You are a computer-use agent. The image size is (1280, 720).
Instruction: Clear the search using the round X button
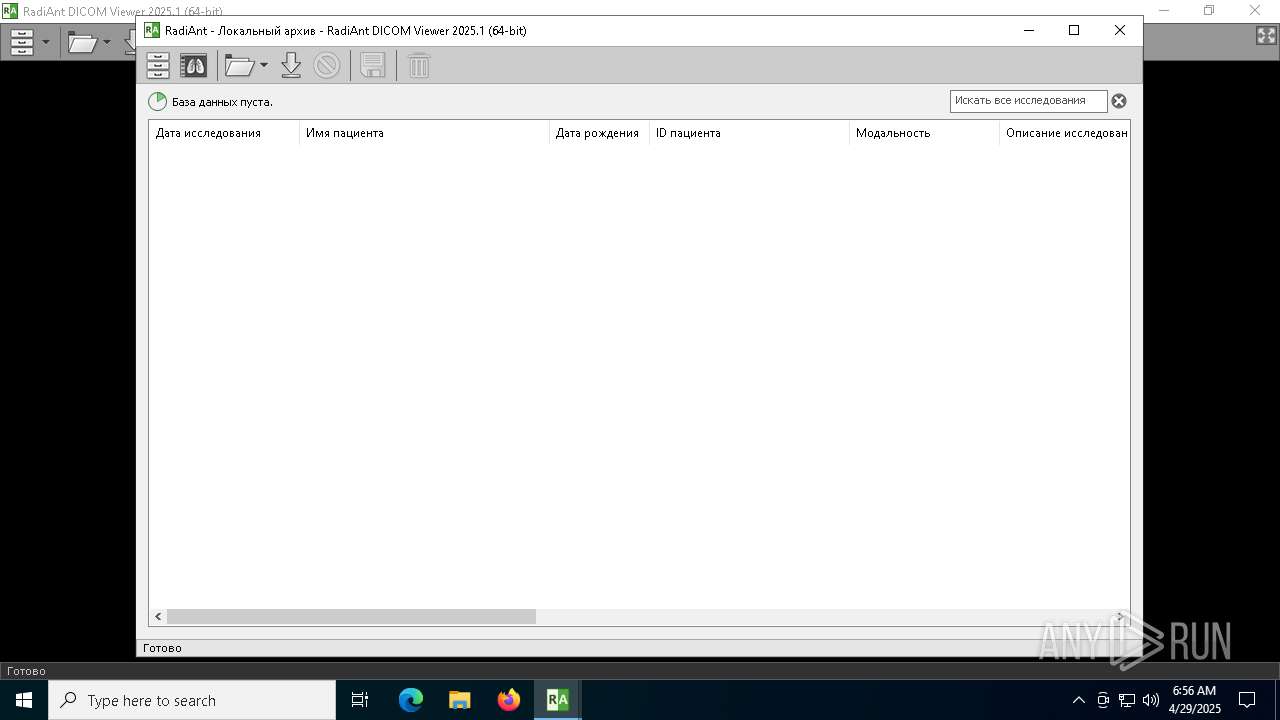click(x=1119, y=101)
